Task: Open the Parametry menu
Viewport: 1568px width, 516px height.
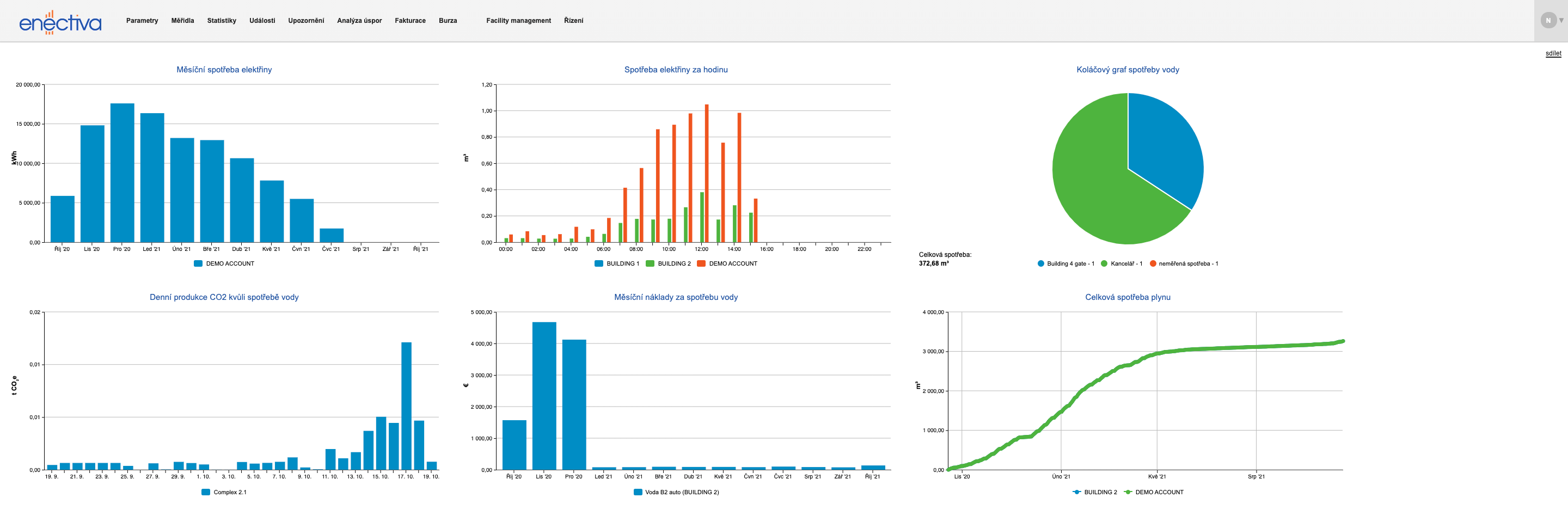Action: pyautogui.click(x=142, y=21)
